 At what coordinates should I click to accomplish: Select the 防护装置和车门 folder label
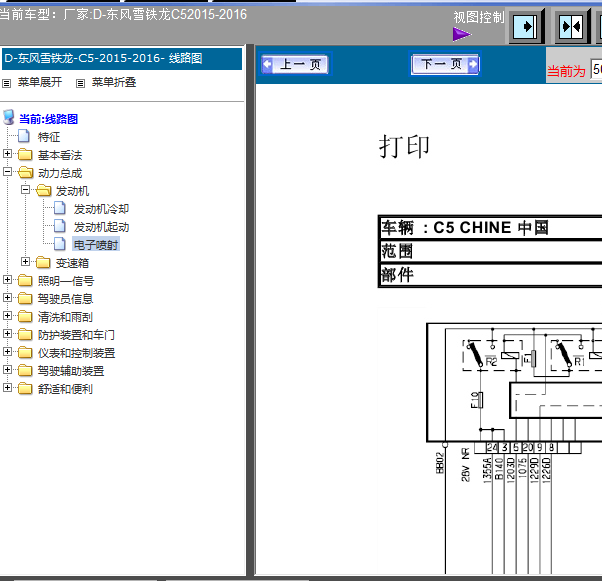pyautogui.click(x=76, y=335)
